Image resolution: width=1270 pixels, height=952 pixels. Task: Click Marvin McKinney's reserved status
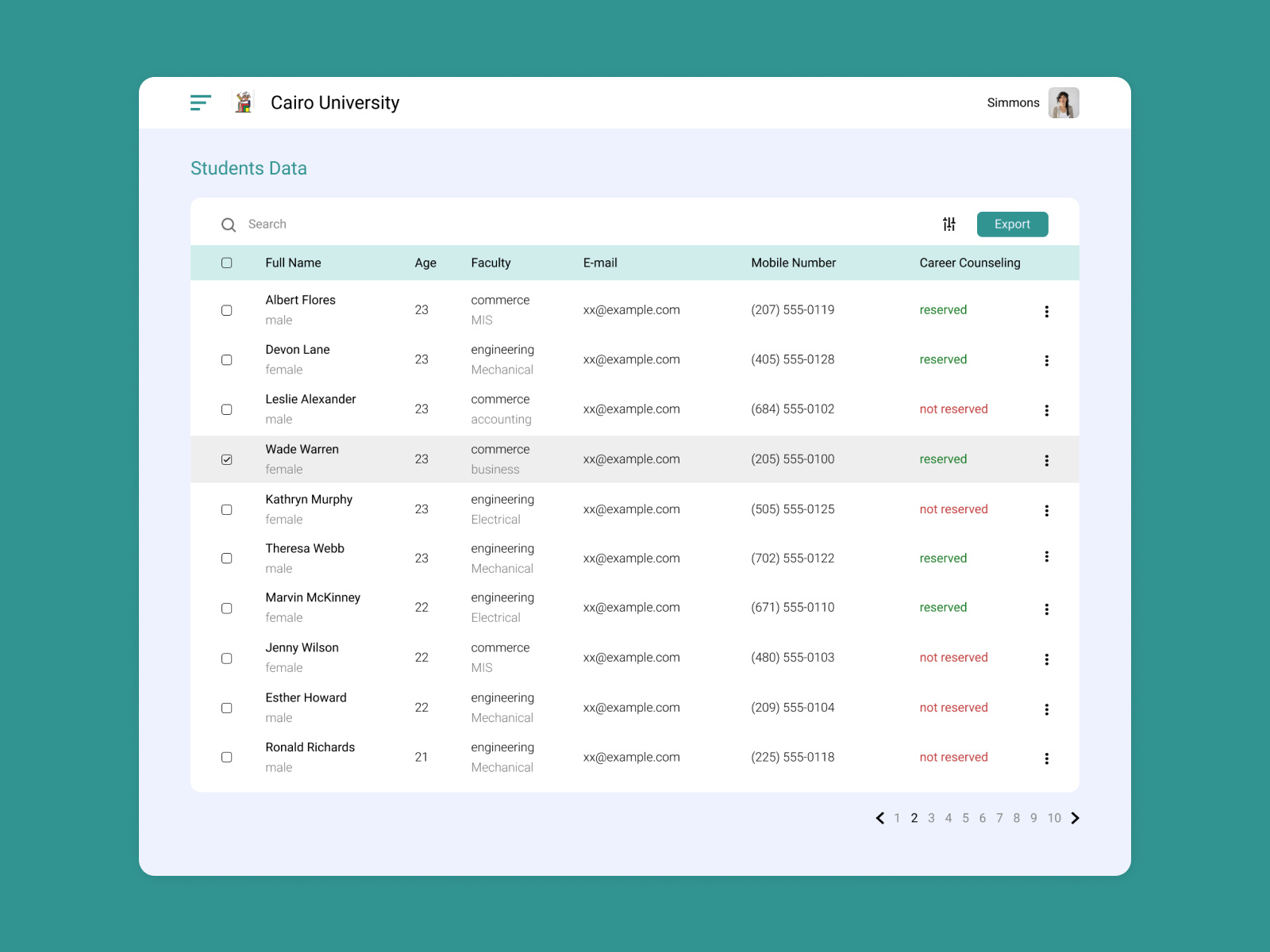click(x=943, y=608)
